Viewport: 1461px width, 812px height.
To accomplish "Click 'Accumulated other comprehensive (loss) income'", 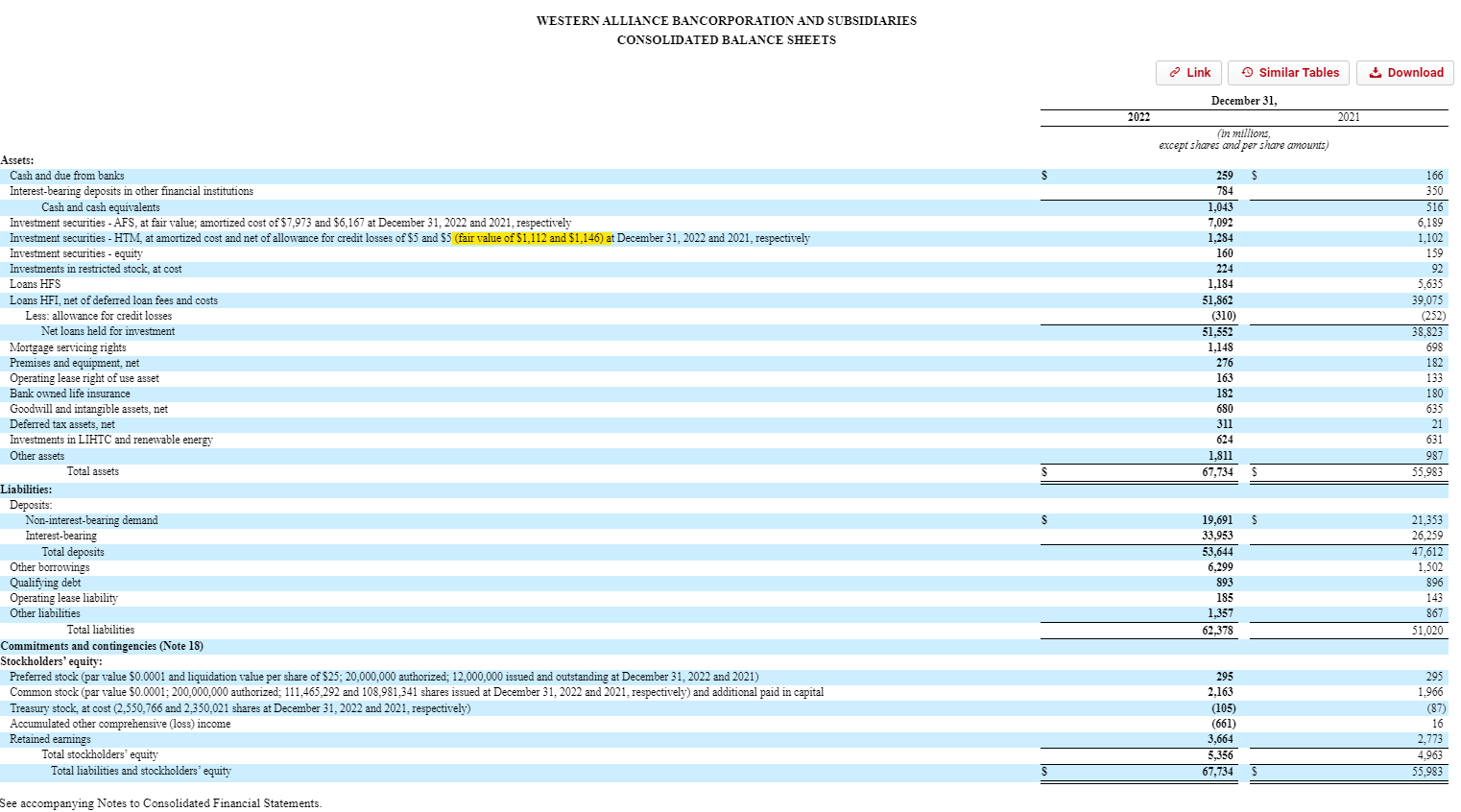I will pos(120,724).
